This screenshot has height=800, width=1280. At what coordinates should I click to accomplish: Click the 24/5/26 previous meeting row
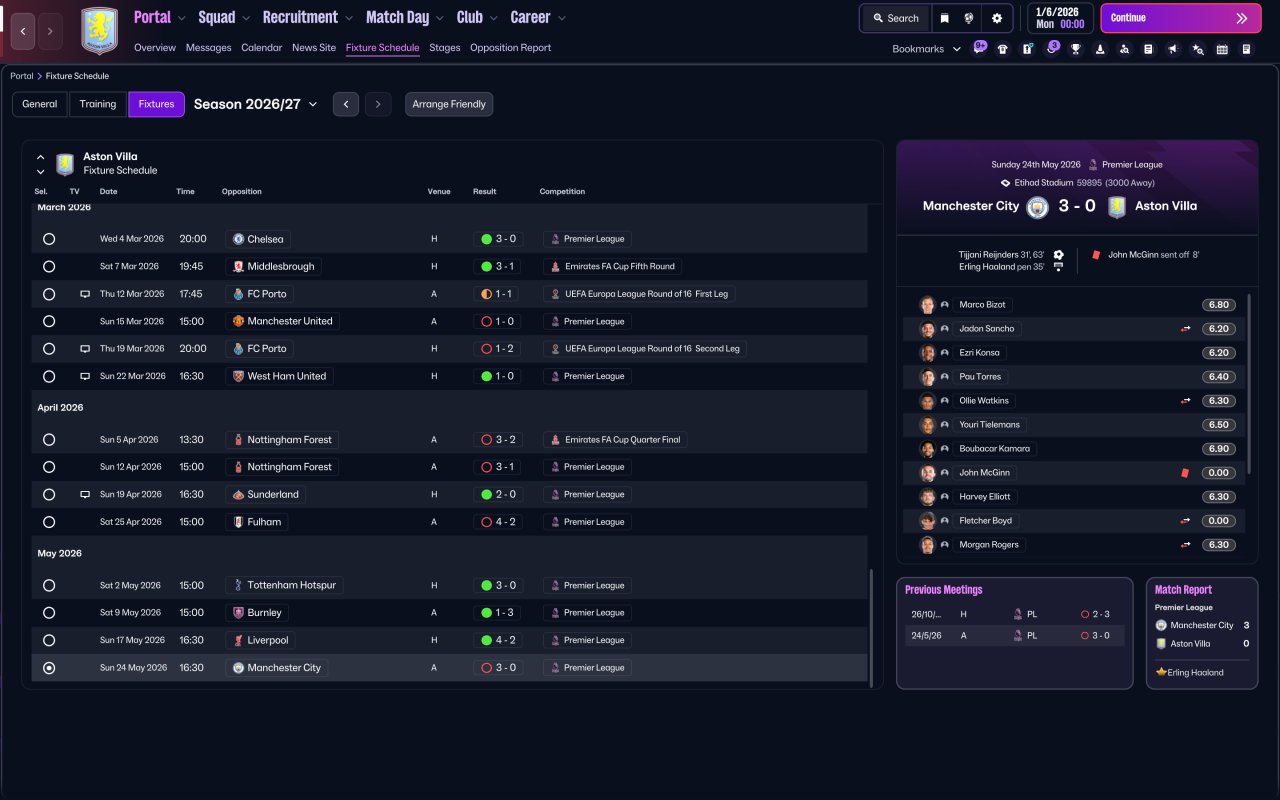pos(1014,636)
